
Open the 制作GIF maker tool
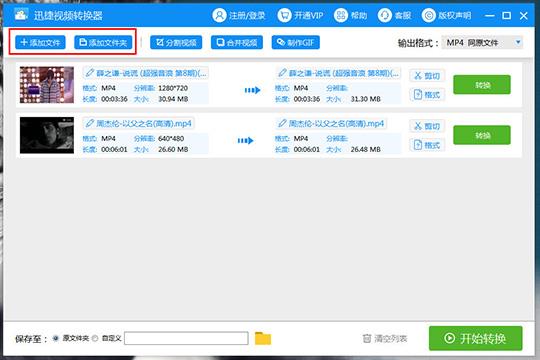point(295,42)
